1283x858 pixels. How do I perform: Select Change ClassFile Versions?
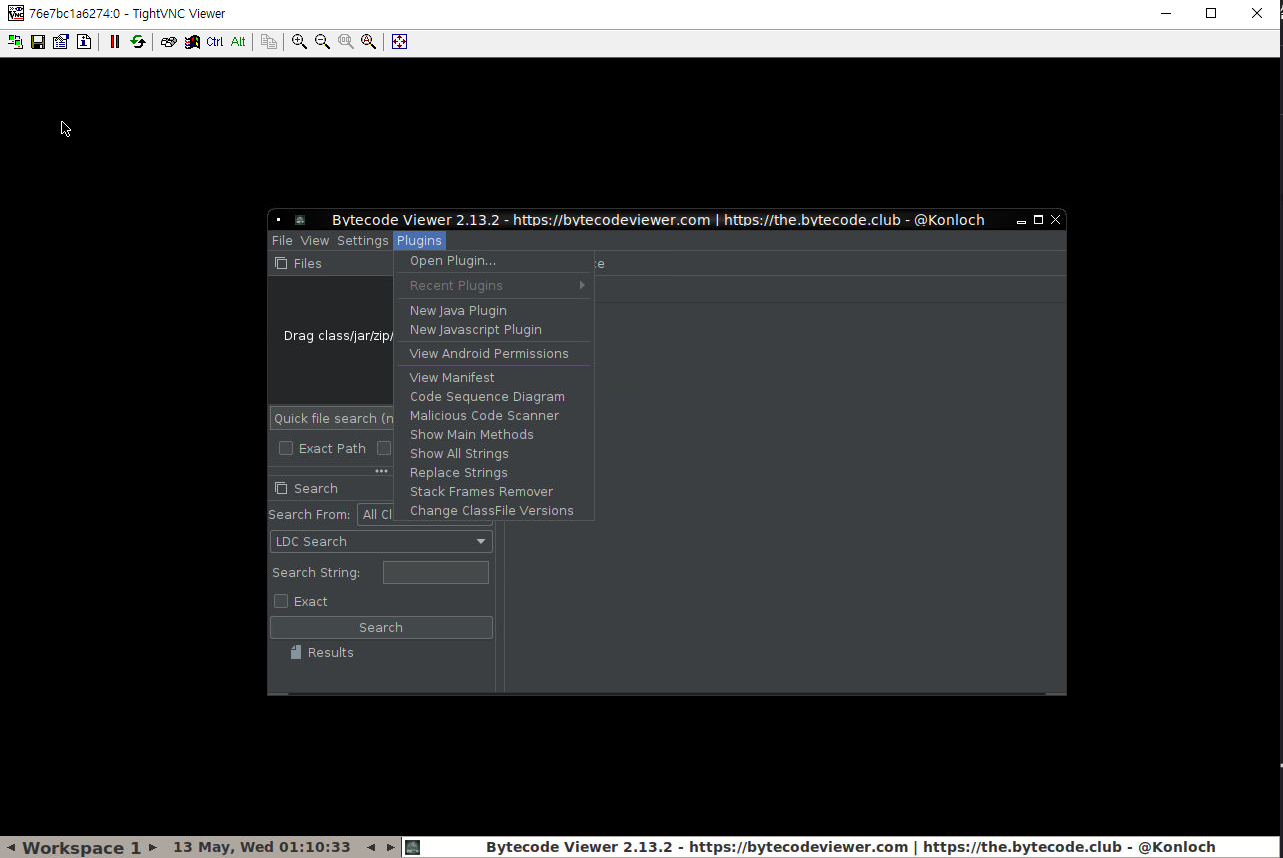coord(495,511)
